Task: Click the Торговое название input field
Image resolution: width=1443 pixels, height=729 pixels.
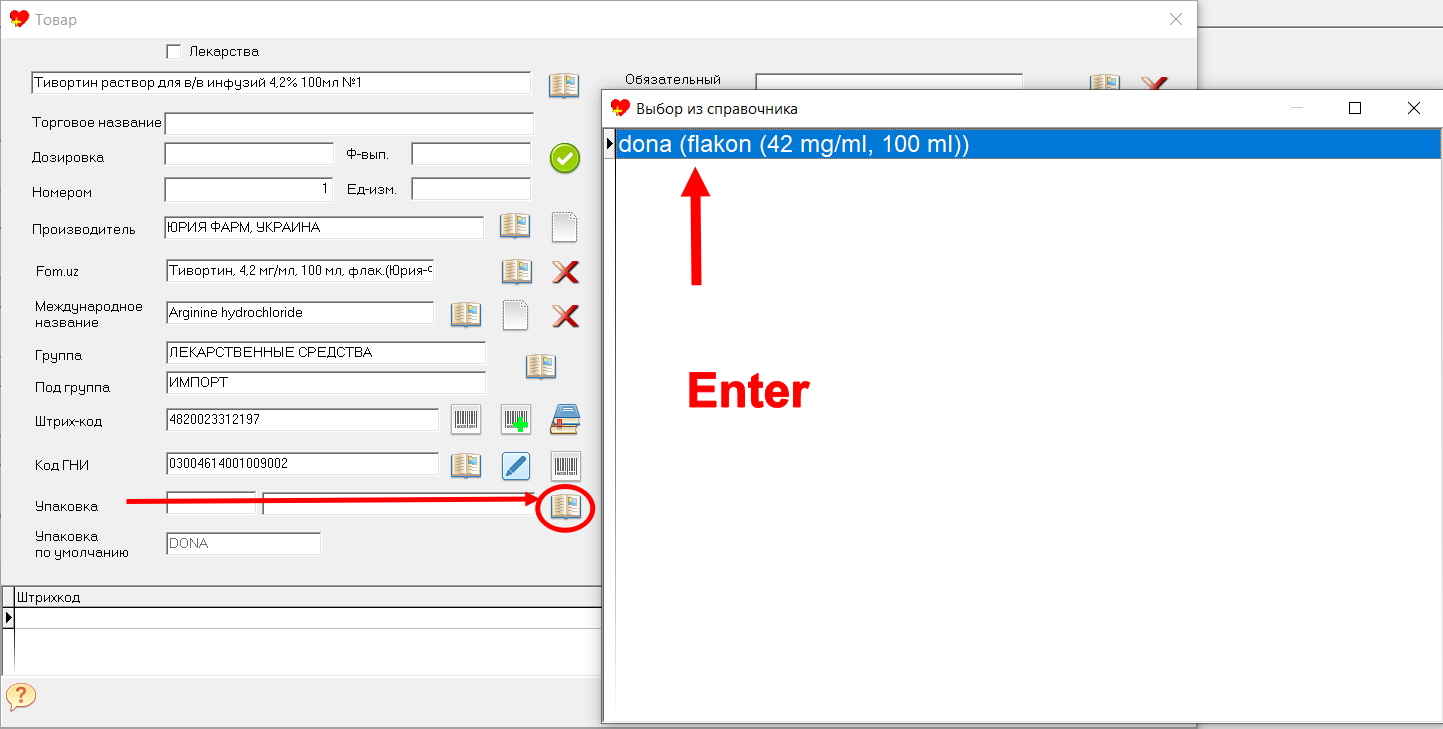Action: coord(349,123)
